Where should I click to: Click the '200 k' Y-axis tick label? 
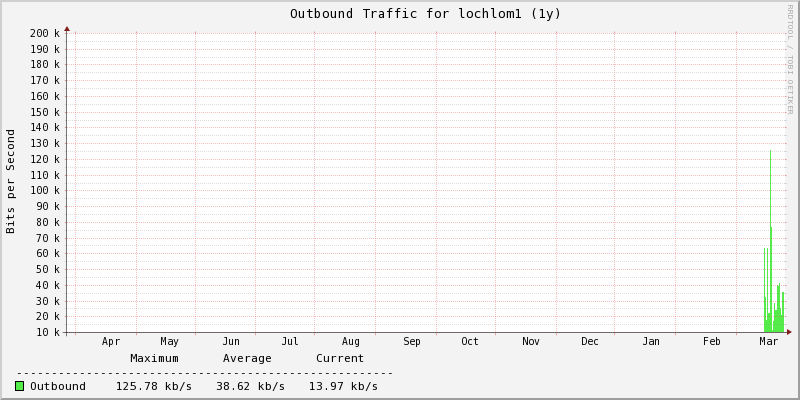[44, 33]
